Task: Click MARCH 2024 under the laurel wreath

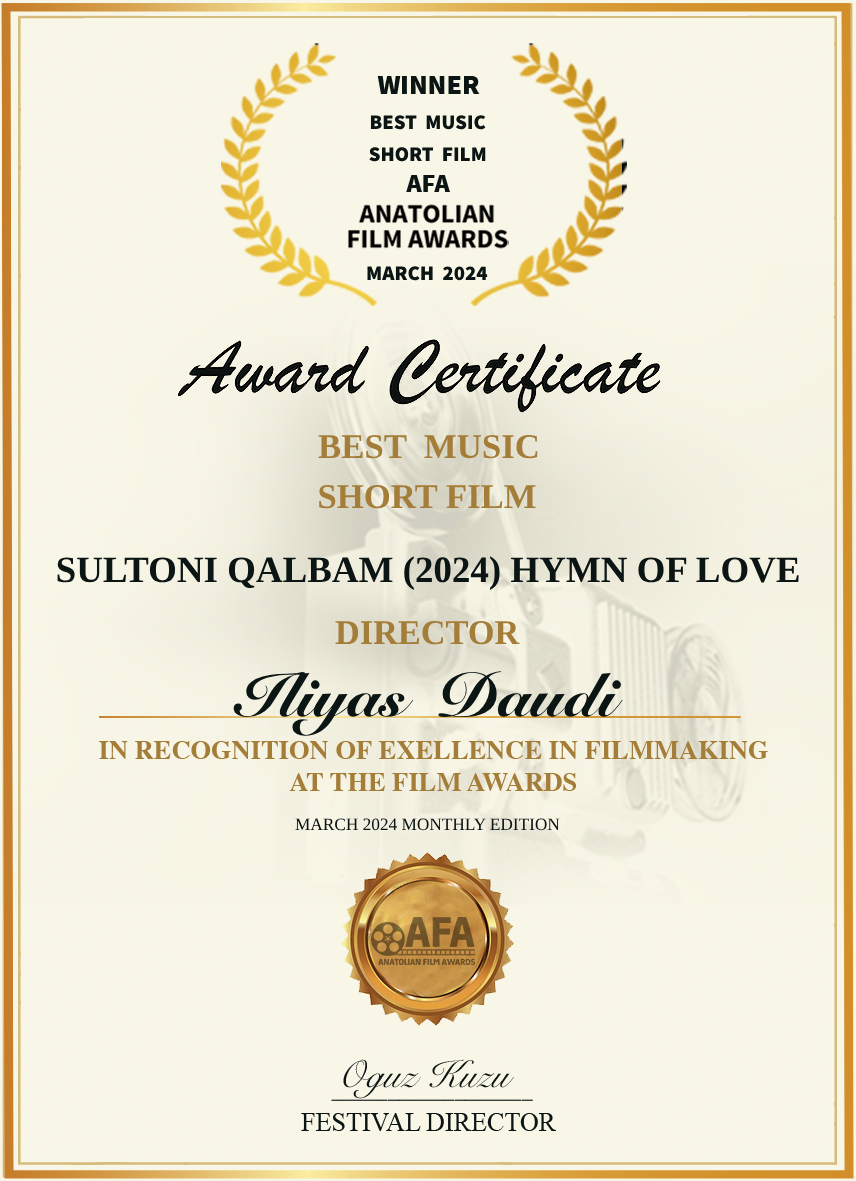Action: tap(427, 273)
